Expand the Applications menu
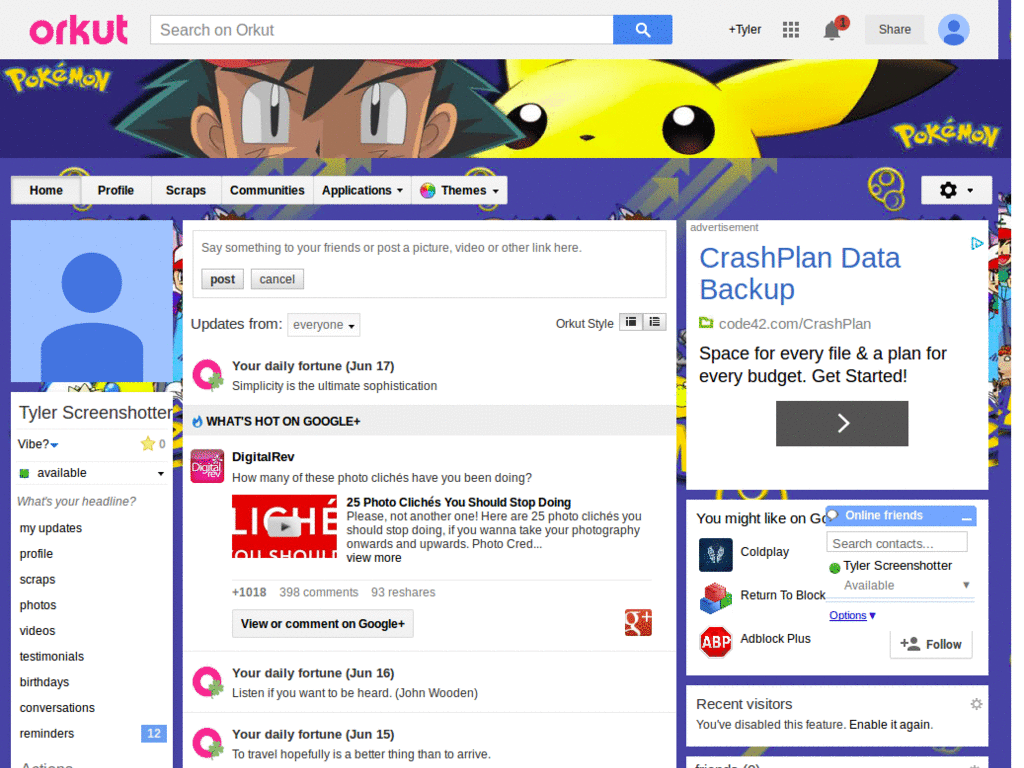Viewport: 1024px width, 768px height. point(362,190)
